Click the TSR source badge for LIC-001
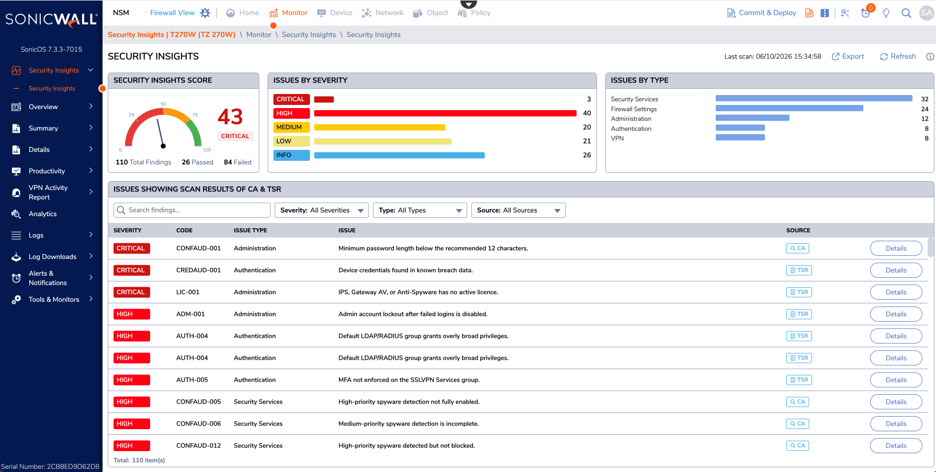 point(799,292)
